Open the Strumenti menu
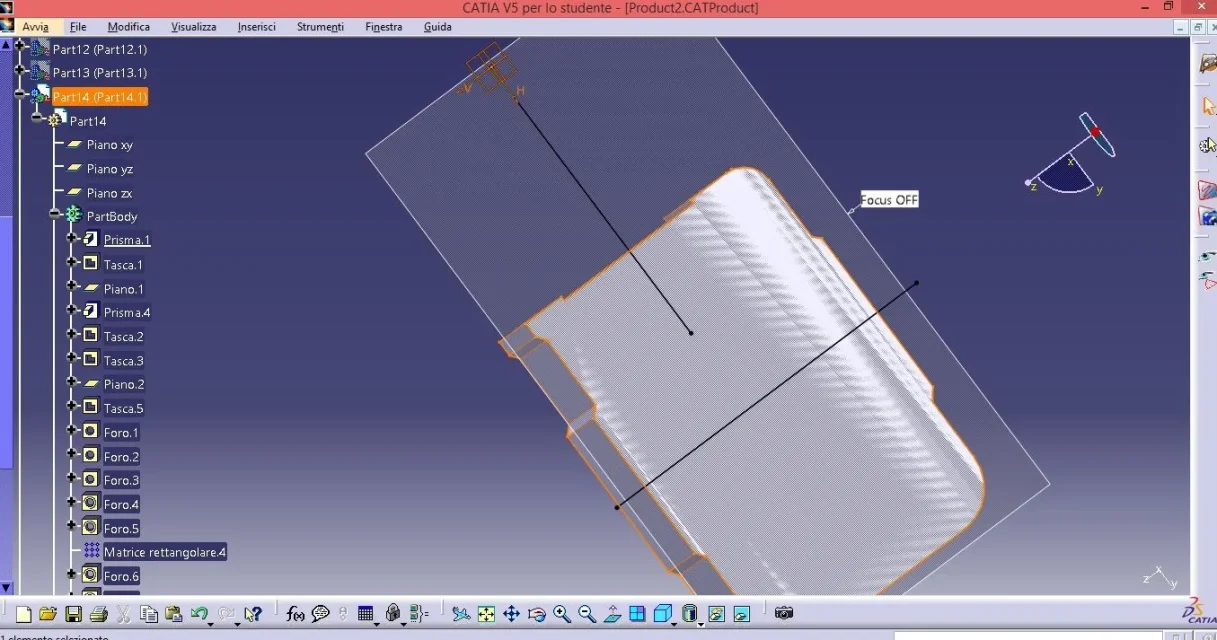 pos(320,27)
